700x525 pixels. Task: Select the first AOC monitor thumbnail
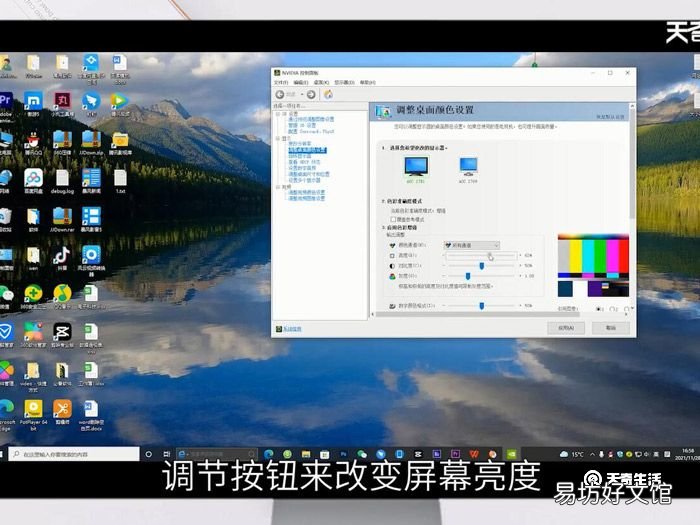(416, 170)
